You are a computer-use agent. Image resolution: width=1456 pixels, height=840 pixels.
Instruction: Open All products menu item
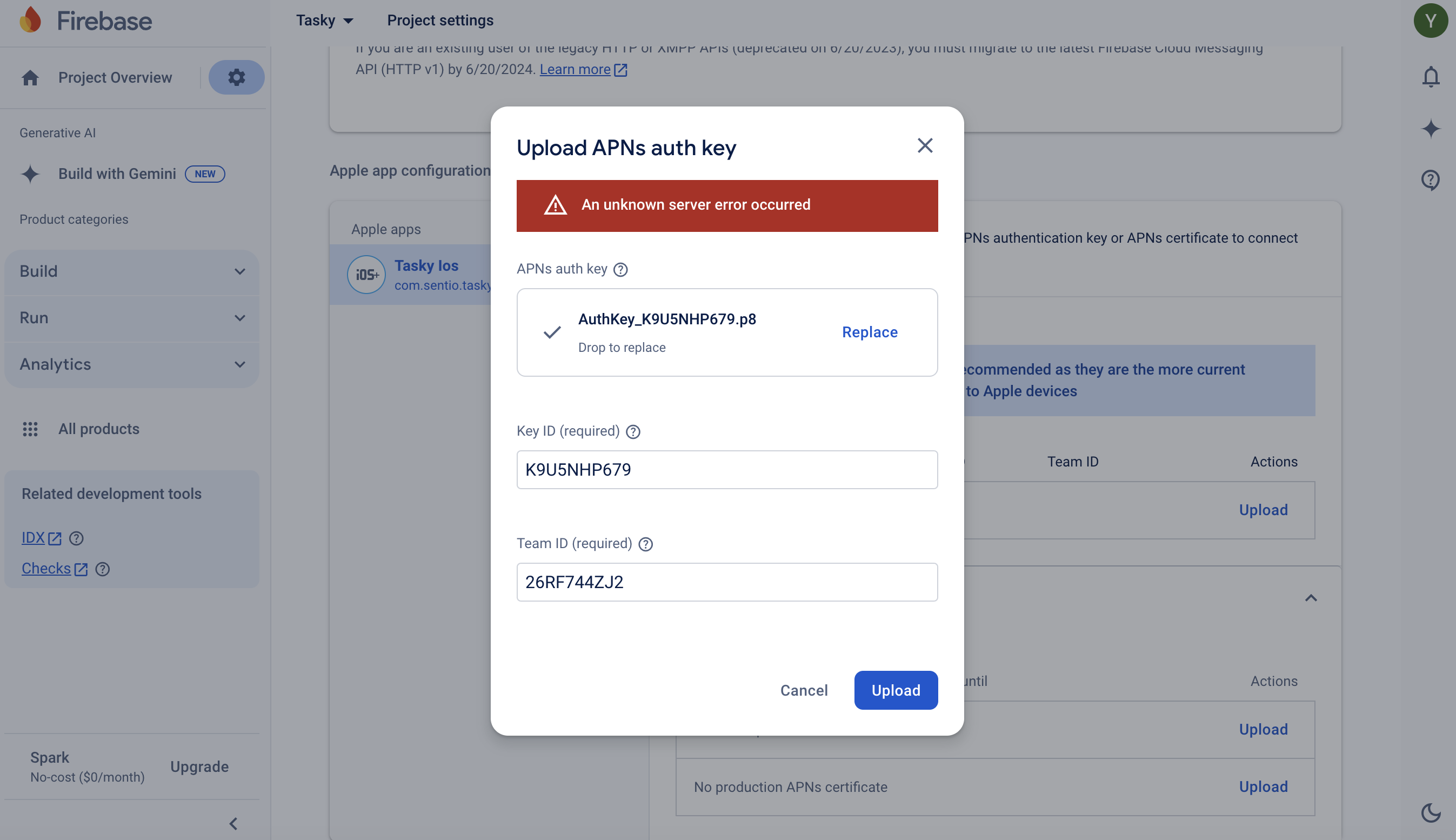pos(99,429)
